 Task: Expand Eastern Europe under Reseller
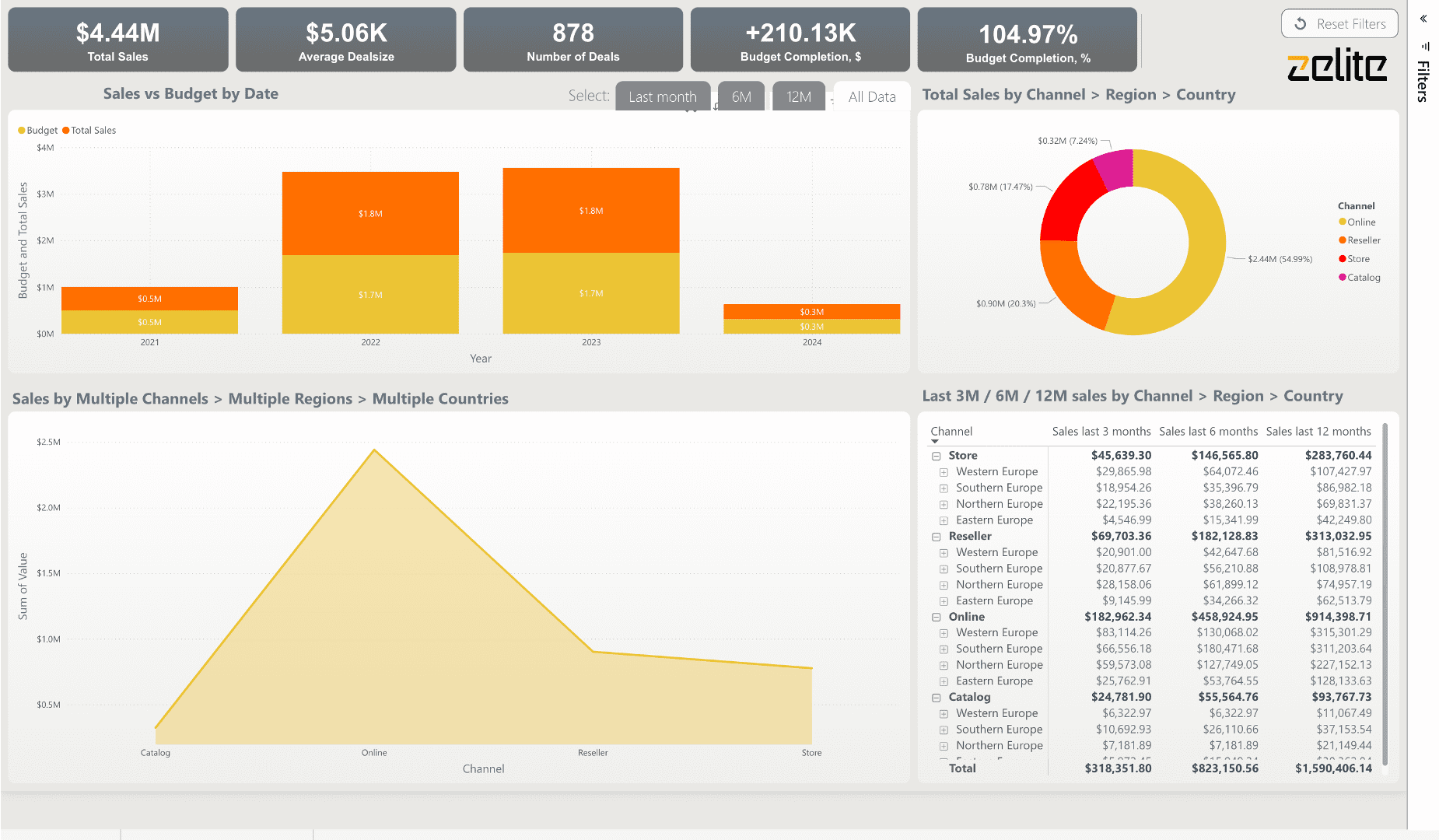click(x=944, y=601)
